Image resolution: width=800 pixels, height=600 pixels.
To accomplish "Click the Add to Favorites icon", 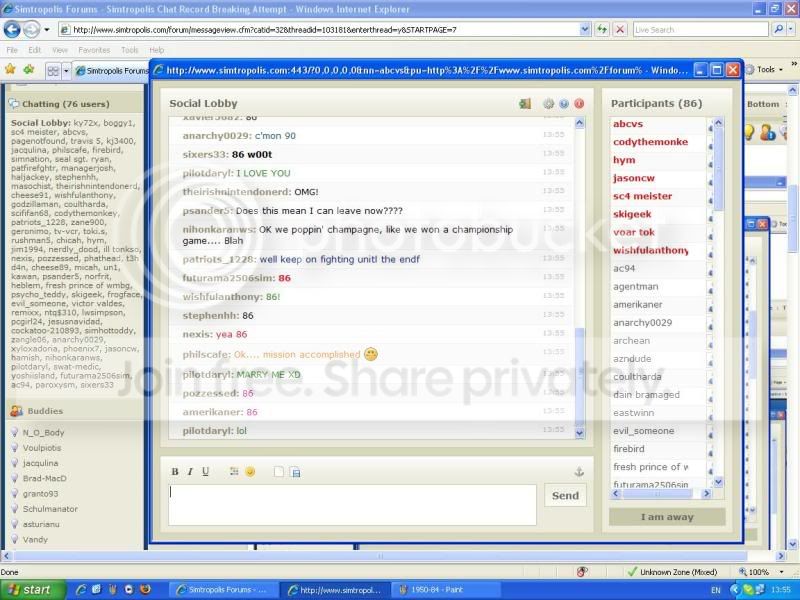I will pos(29,69).
